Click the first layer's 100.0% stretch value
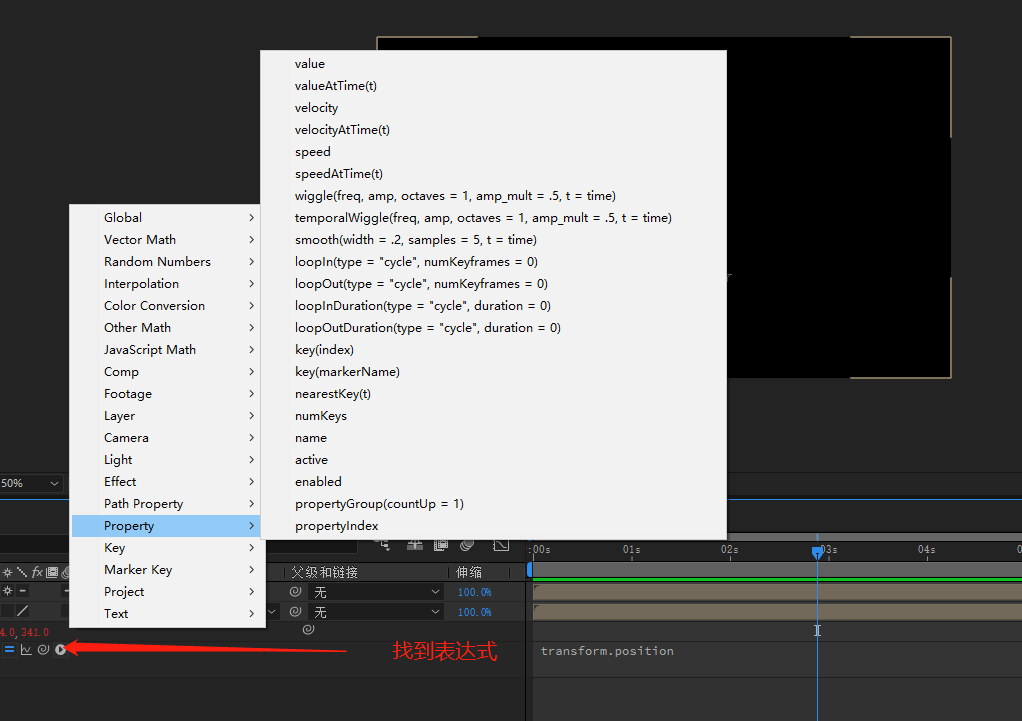 474,592
